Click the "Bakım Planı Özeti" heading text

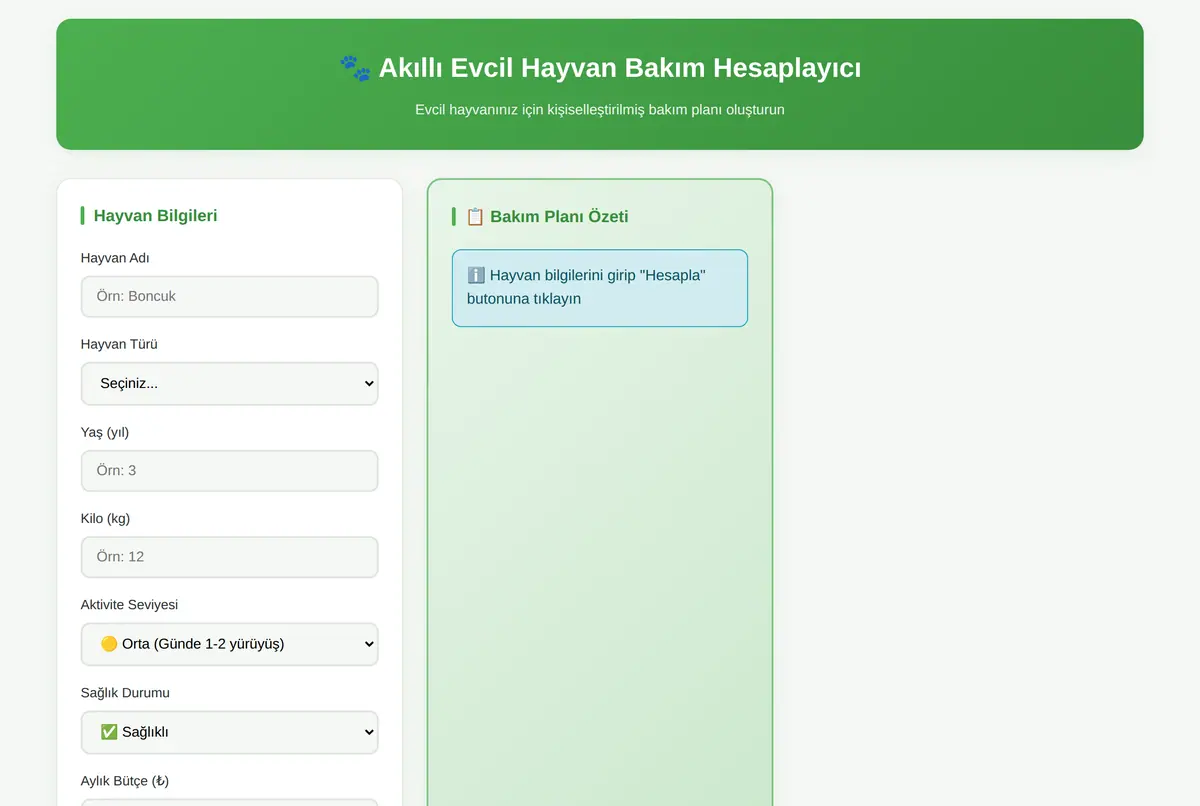(x=559, y=216)
